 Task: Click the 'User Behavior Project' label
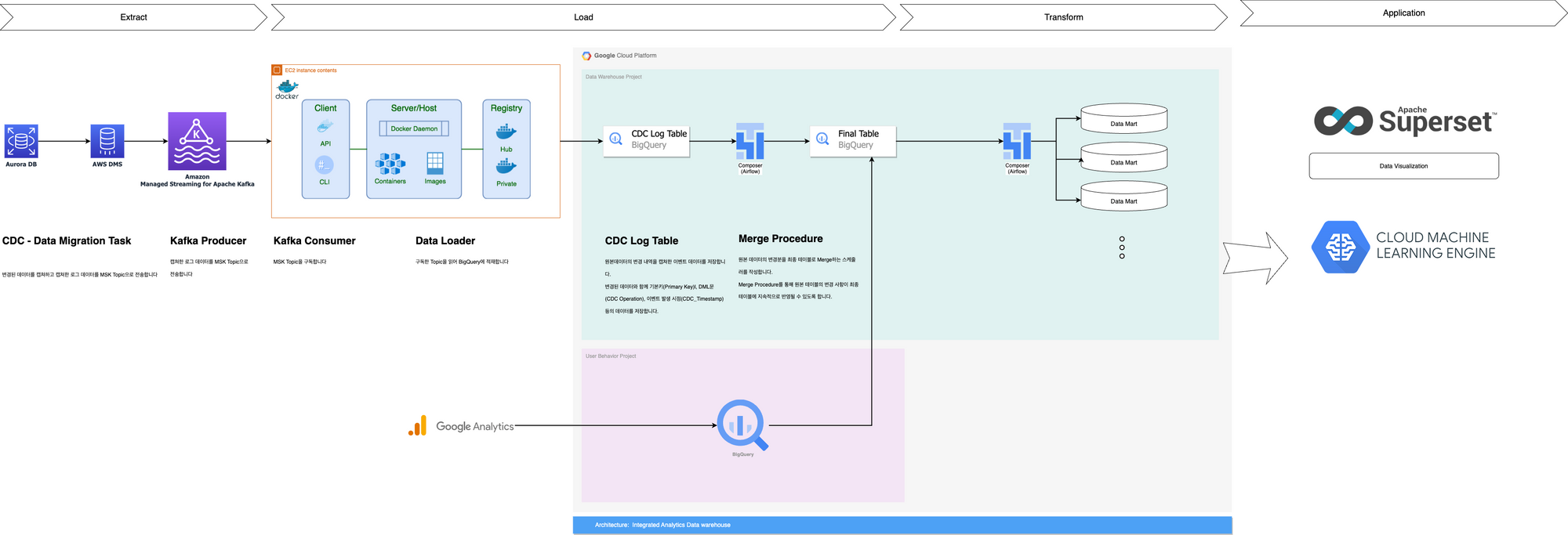tap(611, 356)
